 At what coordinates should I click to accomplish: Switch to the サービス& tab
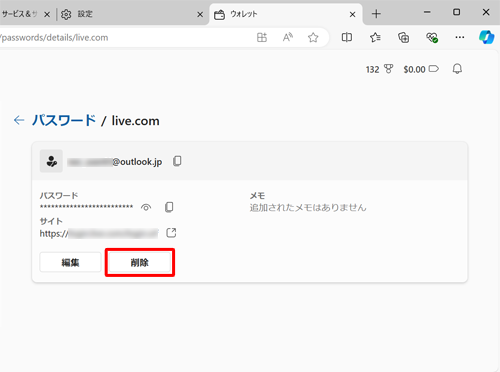pos(19,14)
